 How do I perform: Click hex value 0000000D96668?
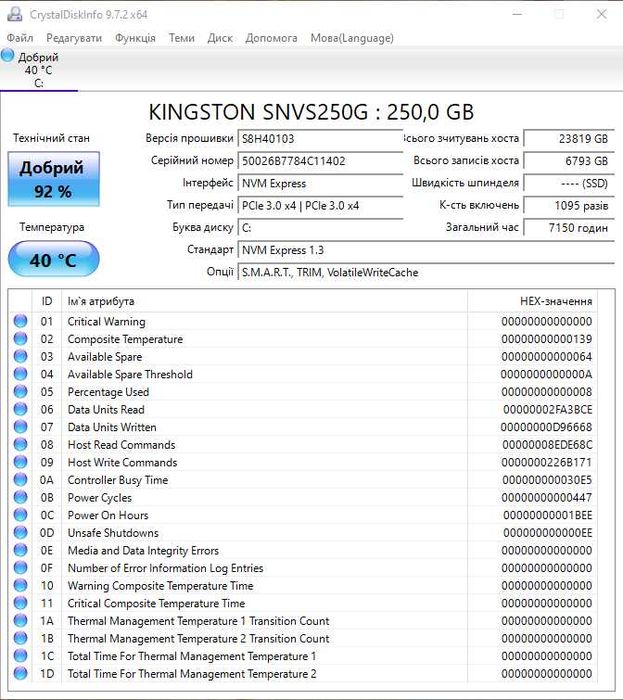(546, 427)
